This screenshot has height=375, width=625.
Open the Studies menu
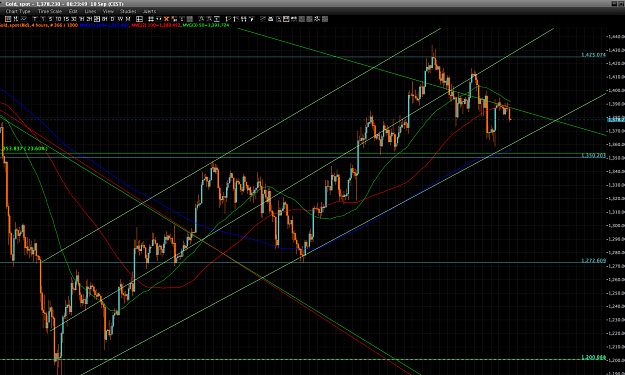[x=128, y=11]
